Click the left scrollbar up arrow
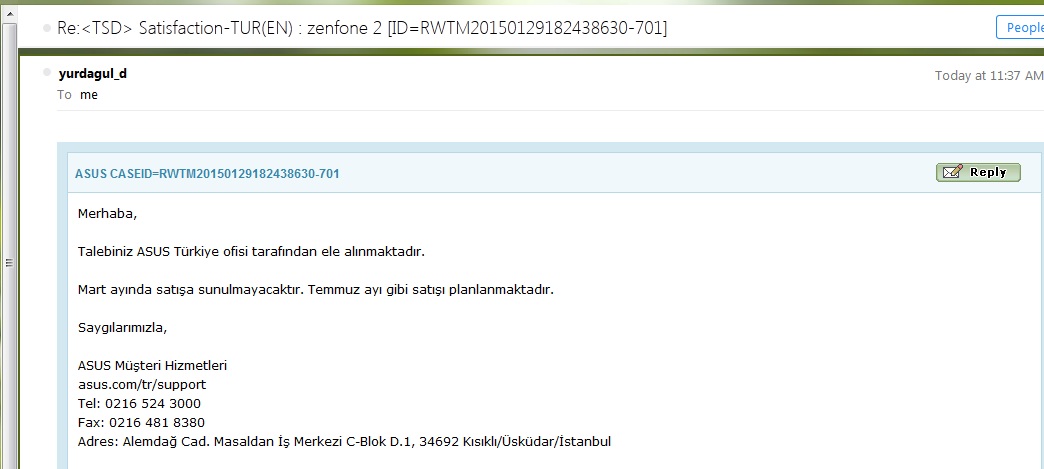Viewport: 1044px width, 469px height. pyautogui.click(x=8, y=13)
